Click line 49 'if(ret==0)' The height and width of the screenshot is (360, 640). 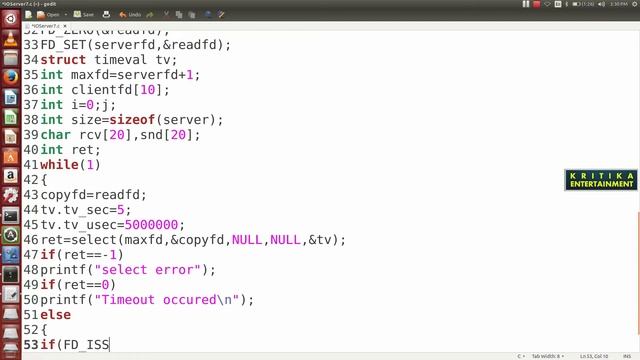[78, 284]
